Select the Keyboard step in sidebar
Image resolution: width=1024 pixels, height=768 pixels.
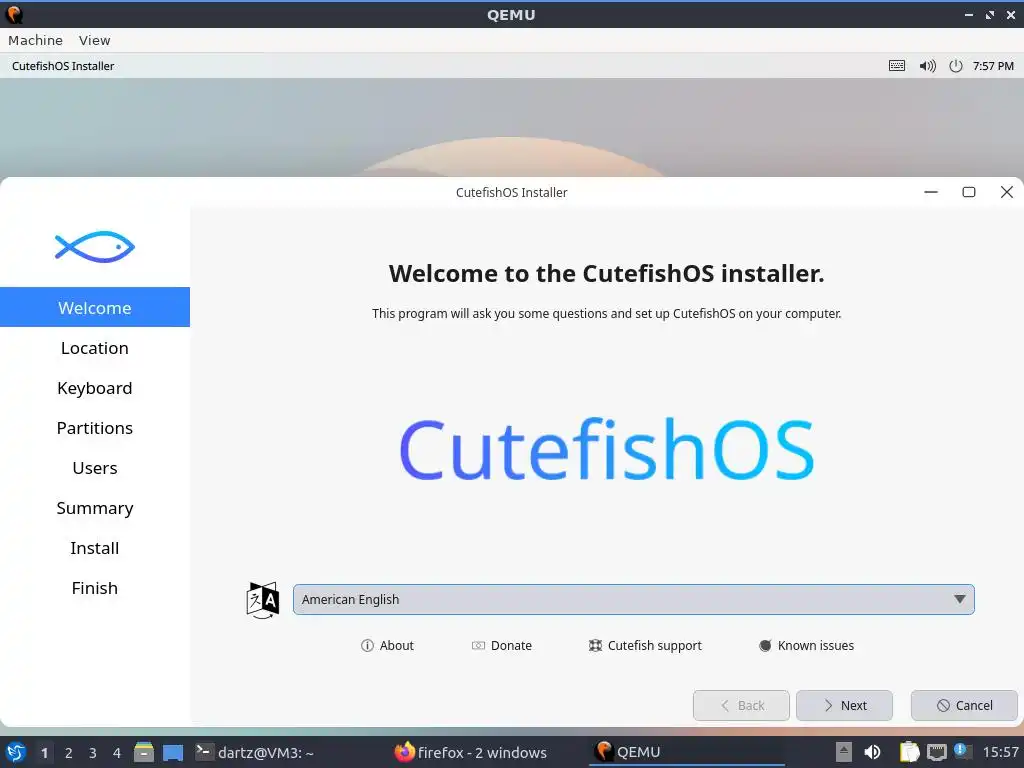click(95, 388)
